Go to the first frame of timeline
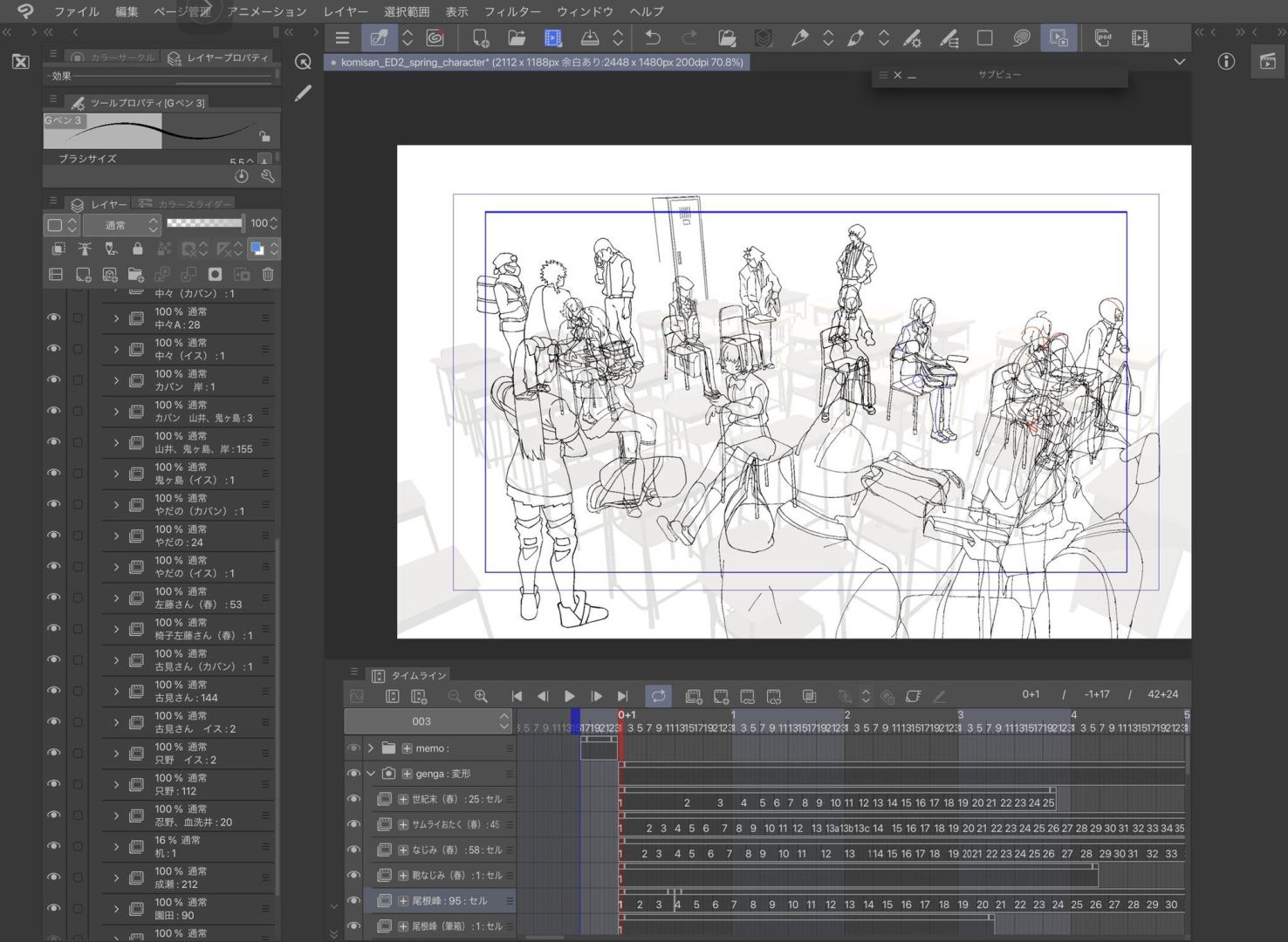Image resolution: width=1288 pixels, height=942 pixels. click(x=517, y=696)
